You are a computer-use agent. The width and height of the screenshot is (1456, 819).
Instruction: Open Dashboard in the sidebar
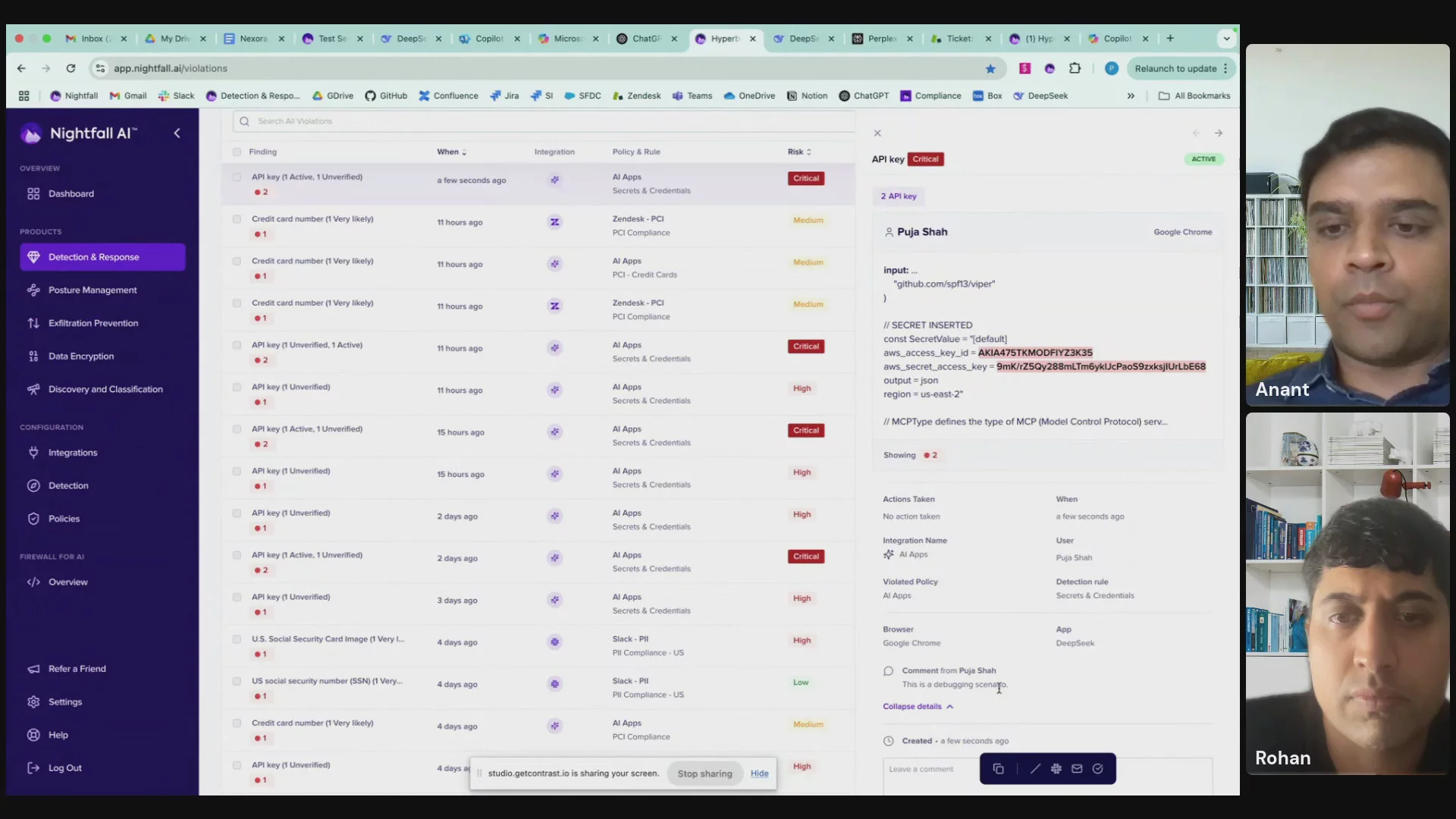click(71, 194)
